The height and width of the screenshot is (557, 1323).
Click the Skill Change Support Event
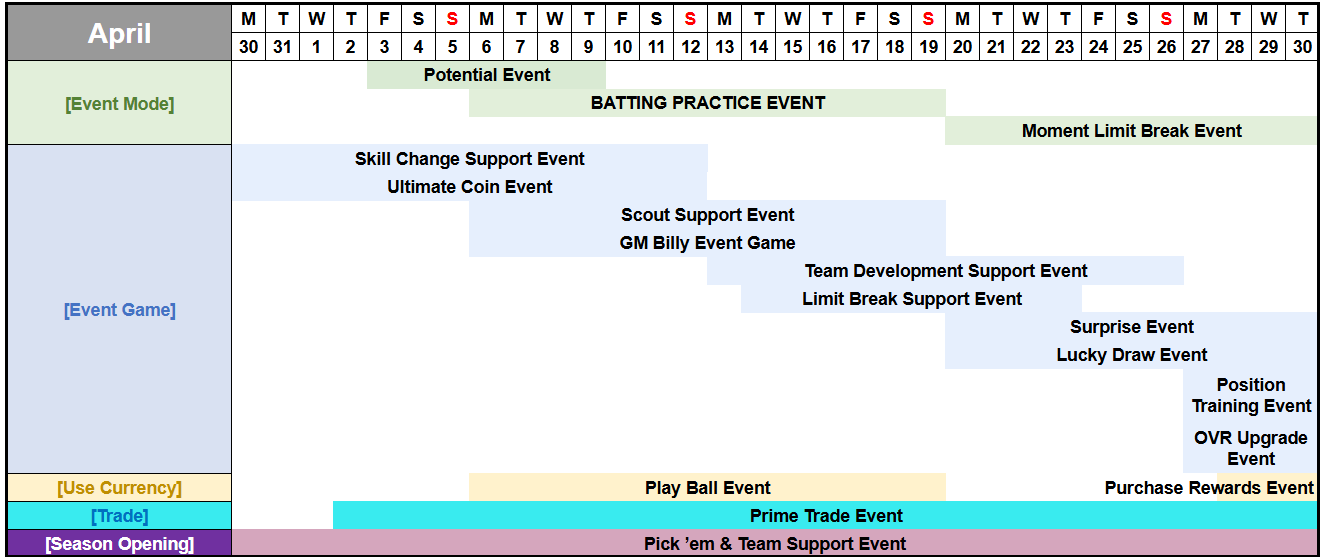tap(470, 159)
